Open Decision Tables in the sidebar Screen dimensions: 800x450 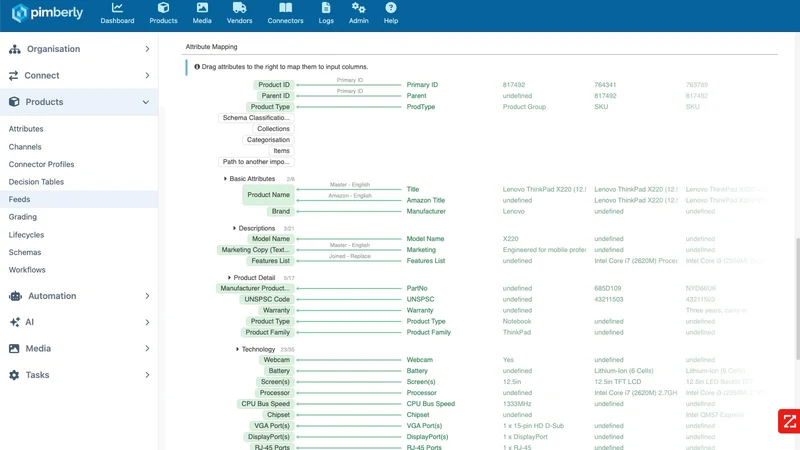click(36, 182)
